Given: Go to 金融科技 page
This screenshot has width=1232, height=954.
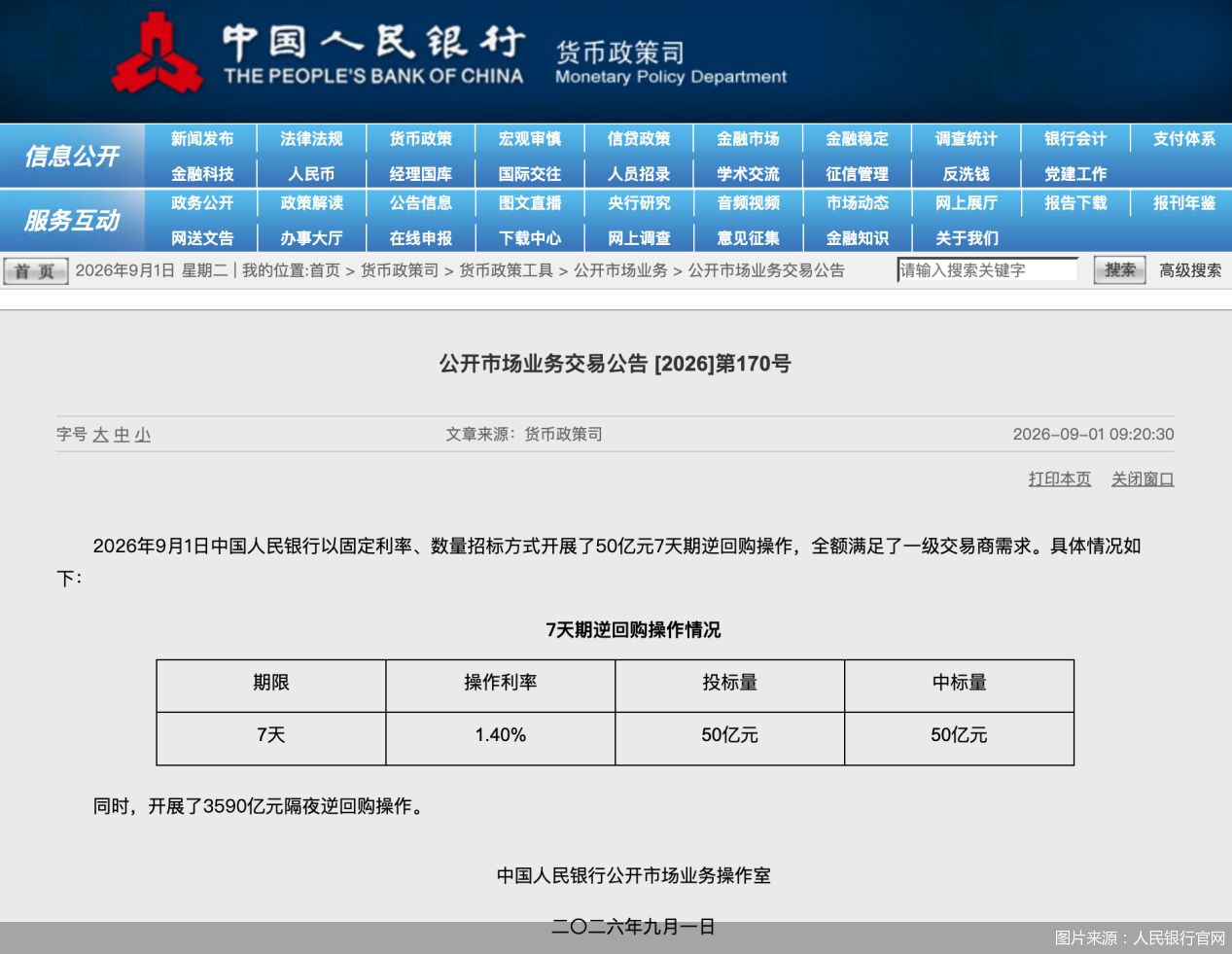Looking at the screenshot, I should [x=202, y=174].
